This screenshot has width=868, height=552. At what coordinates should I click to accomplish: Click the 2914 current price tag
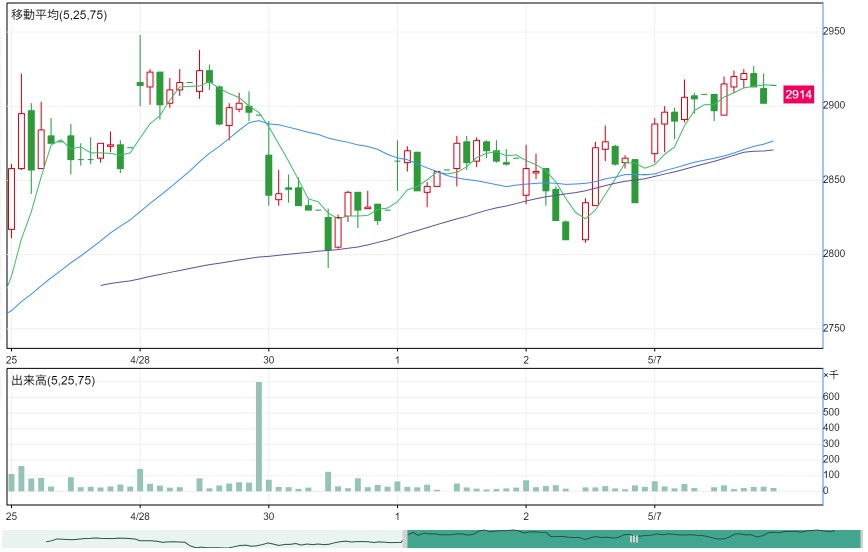coord(798,95)
